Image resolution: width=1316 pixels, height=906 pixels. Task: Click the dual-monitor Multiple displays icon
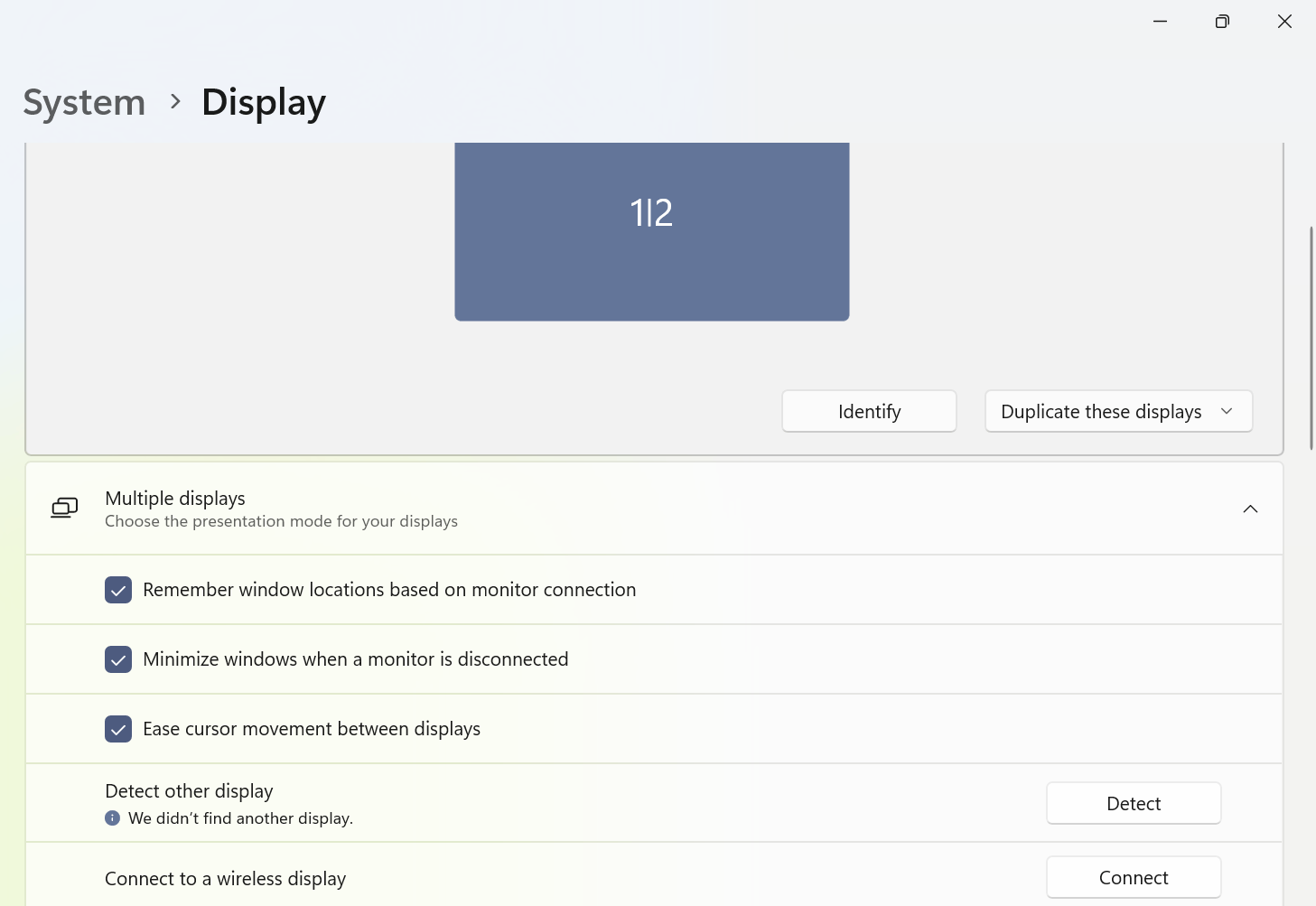pyautogui.click(x=63, y=508)
